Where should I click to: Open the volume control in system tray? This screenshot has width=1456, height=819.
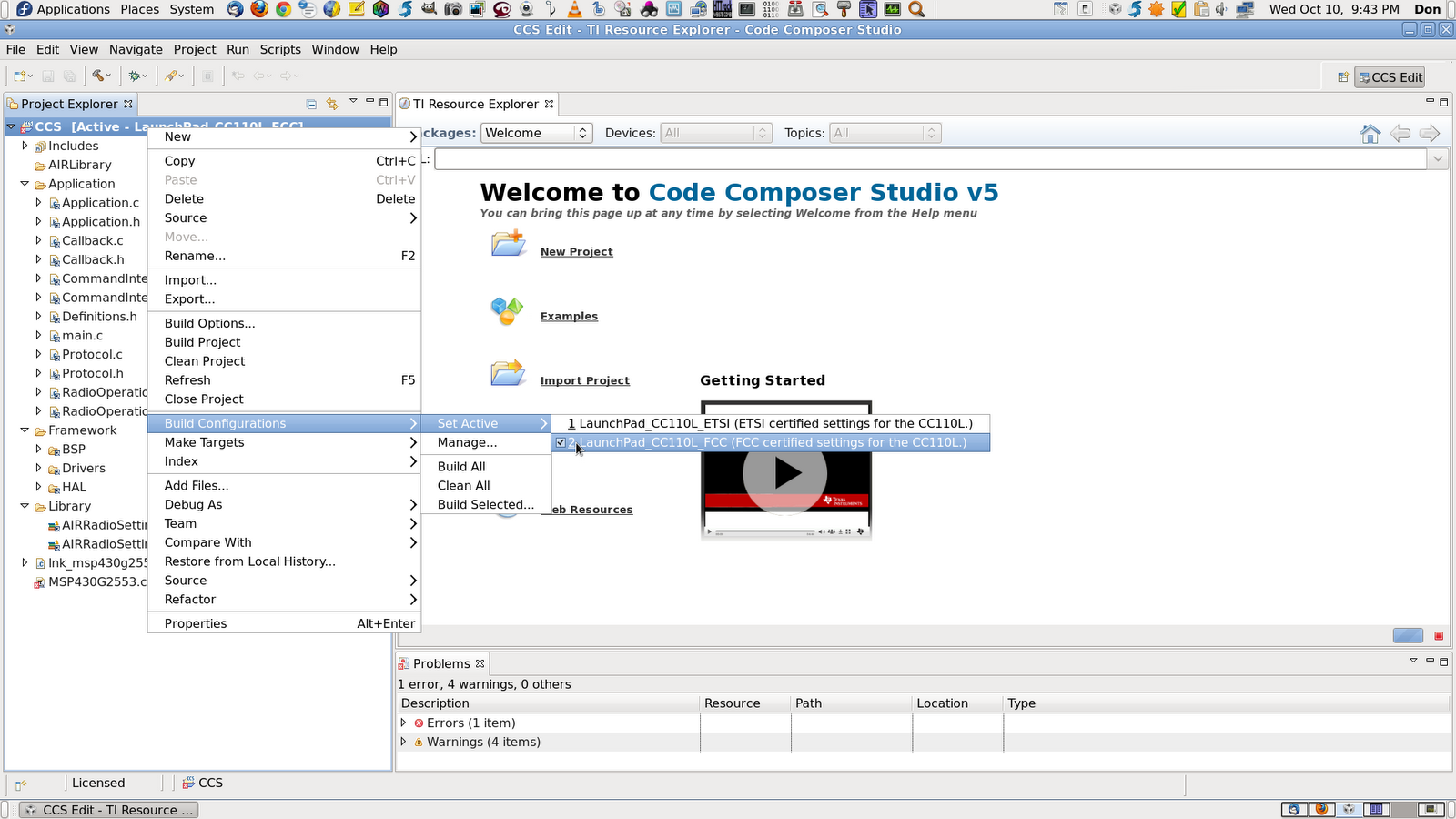coord(1221,9)
